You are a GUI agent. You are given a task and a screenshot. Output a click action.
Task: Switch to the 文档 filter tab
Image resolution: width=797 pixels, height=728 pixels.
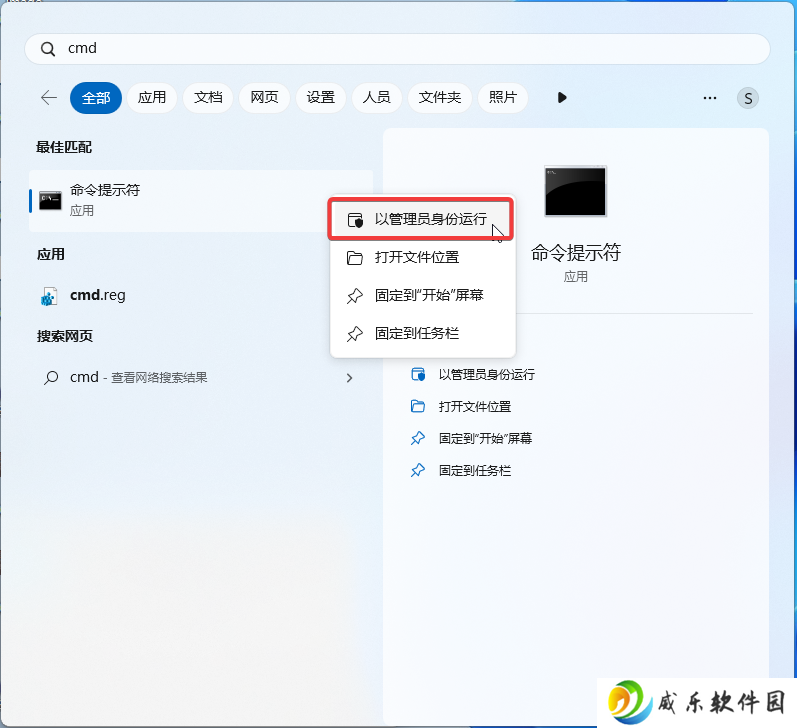208,97
